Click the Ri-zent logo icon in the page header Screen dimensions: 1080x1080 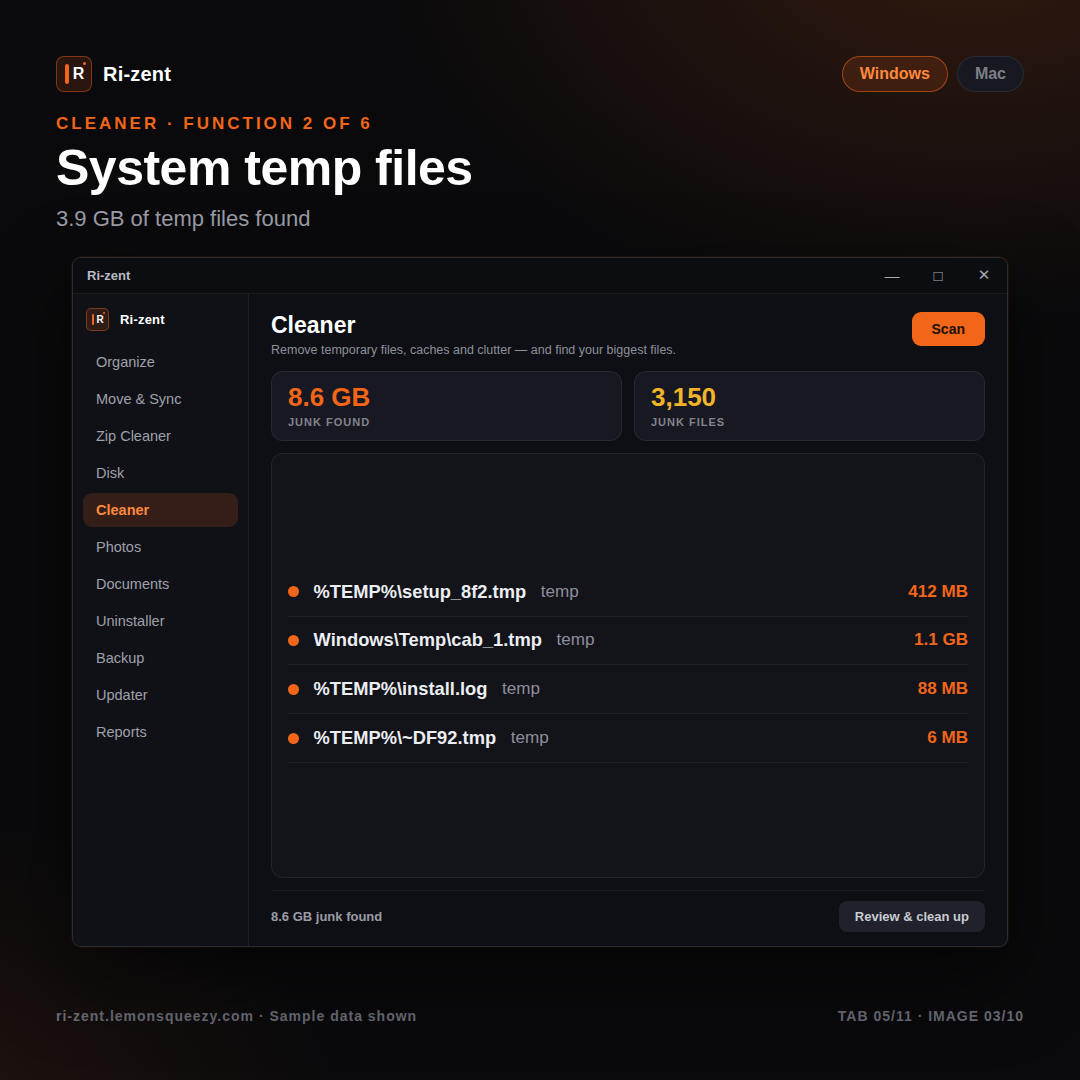(74, 74)
